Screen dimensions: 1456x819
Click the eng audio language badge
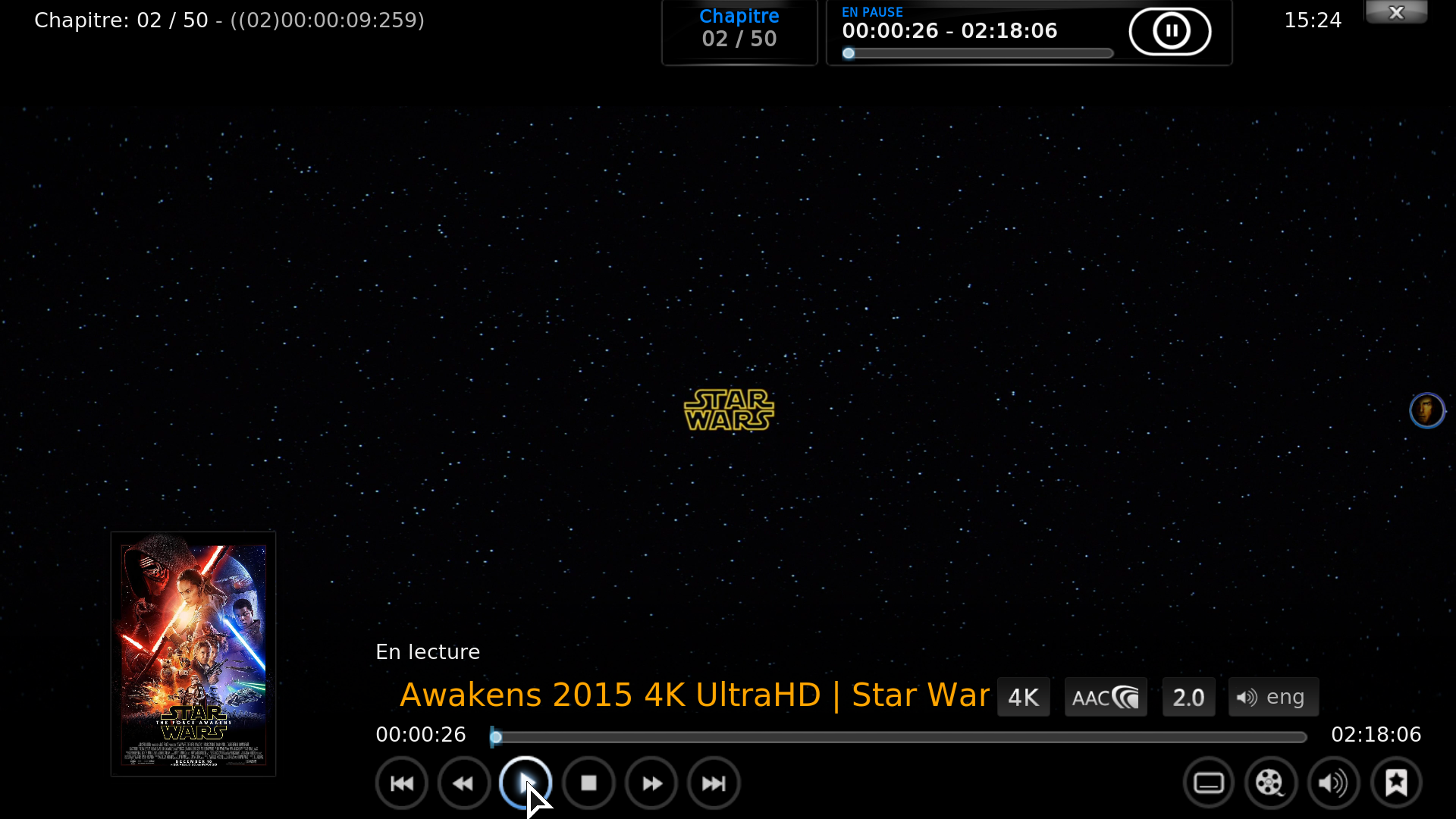pyautogui.click(x=1273, y=697)
